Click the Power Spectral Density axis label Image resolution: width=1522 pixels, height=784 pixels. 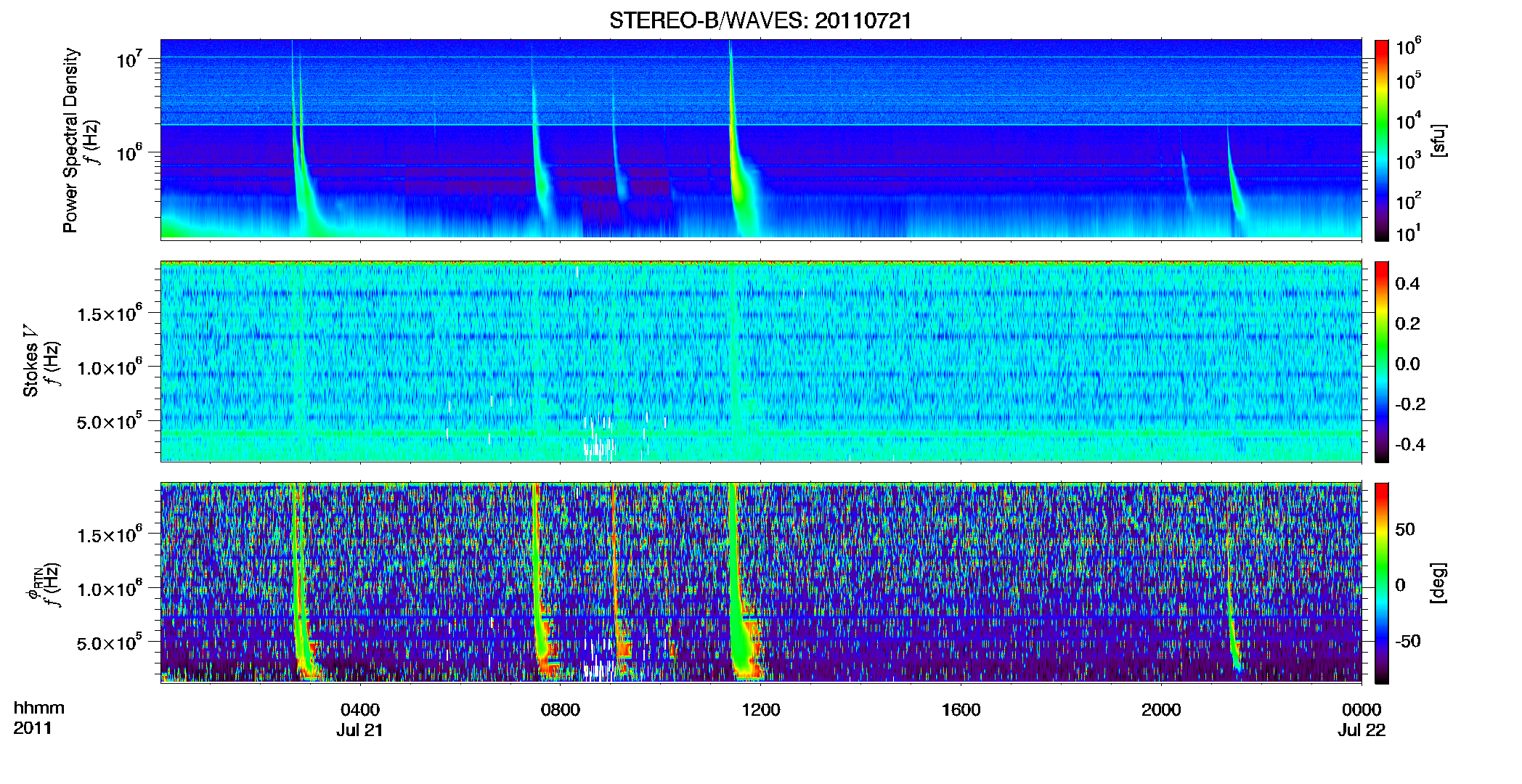(70, 140)
